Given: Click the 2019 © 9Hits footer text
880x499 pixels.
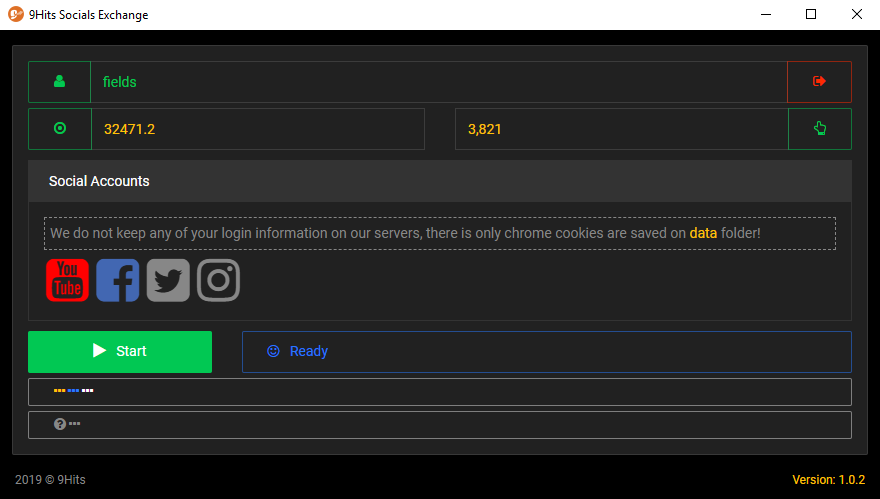Looking at the screenshot, I should pyautogui.click(x=50, y=480).
